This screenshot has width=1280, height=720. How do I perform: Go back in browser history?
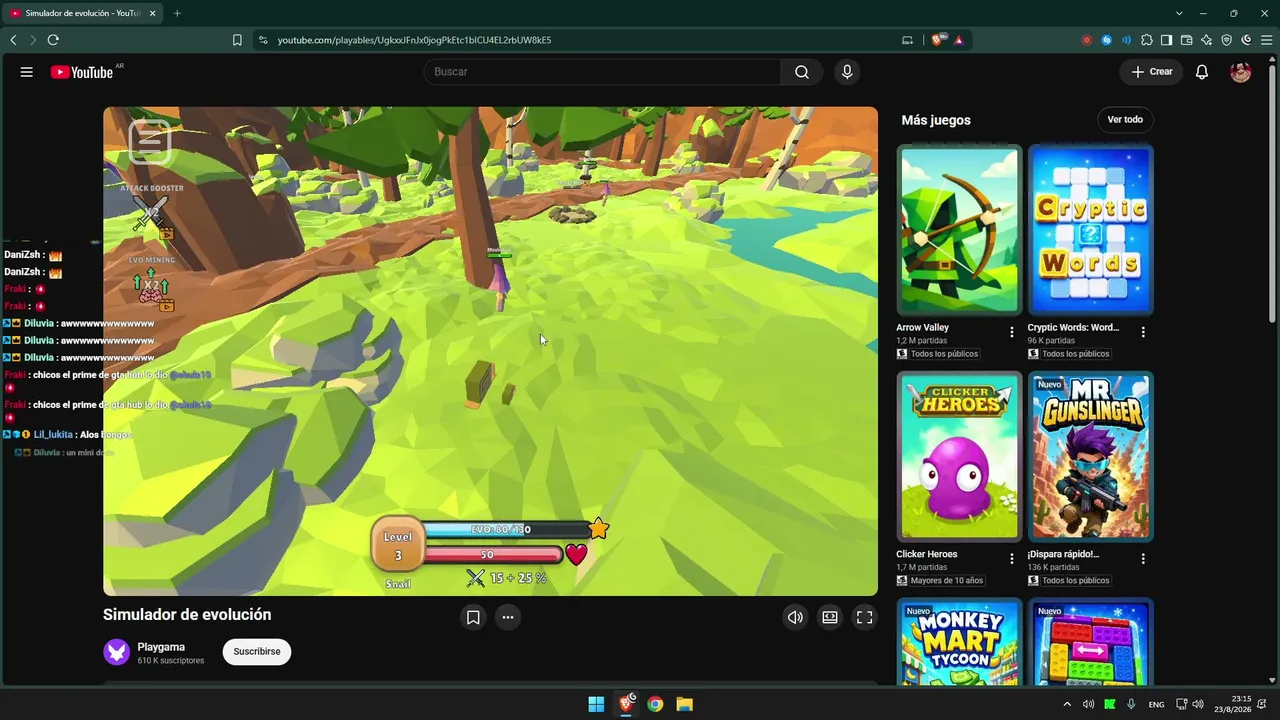click(13, 40)
